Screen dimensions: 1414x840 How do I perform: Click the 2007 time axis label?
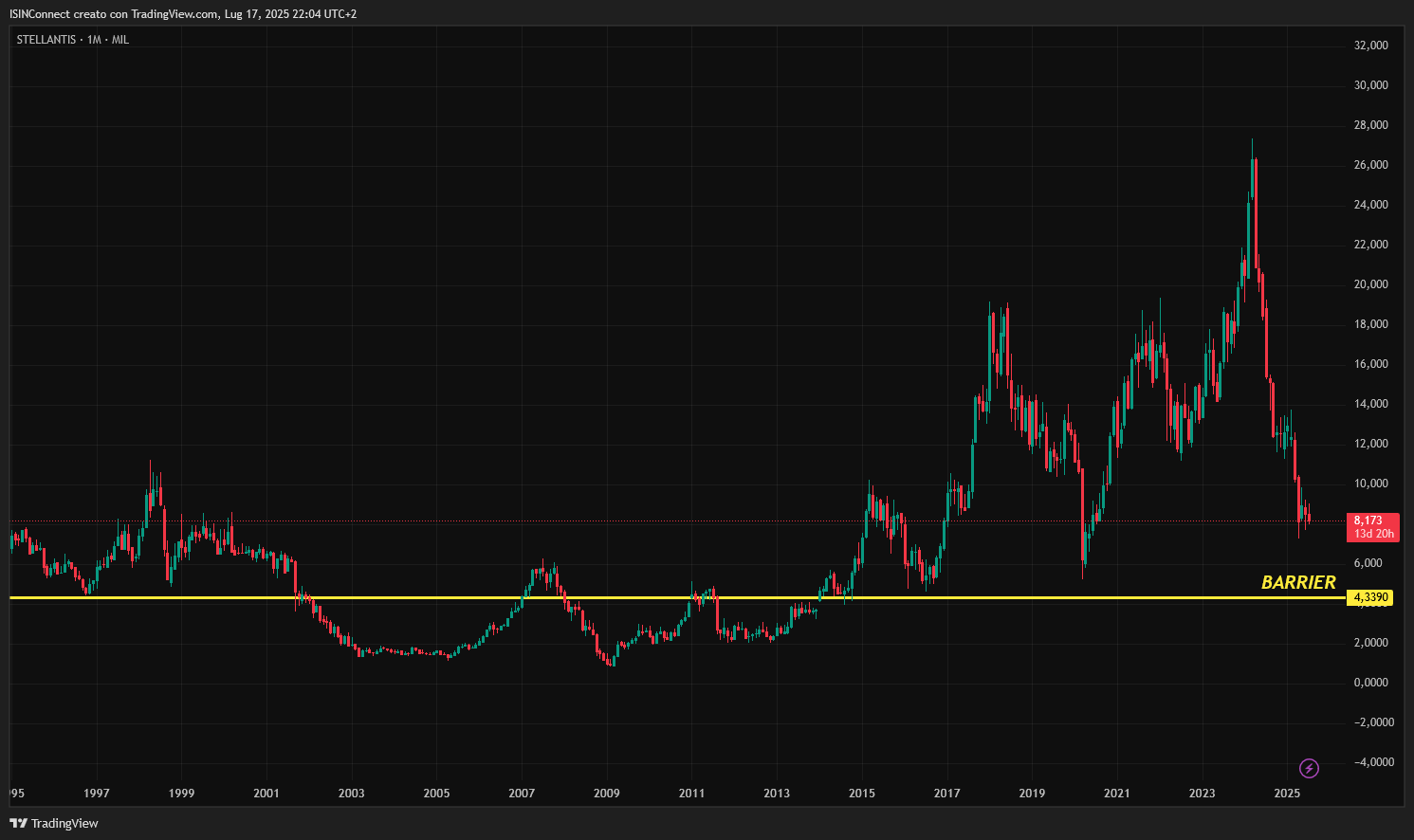click(522, 794)
